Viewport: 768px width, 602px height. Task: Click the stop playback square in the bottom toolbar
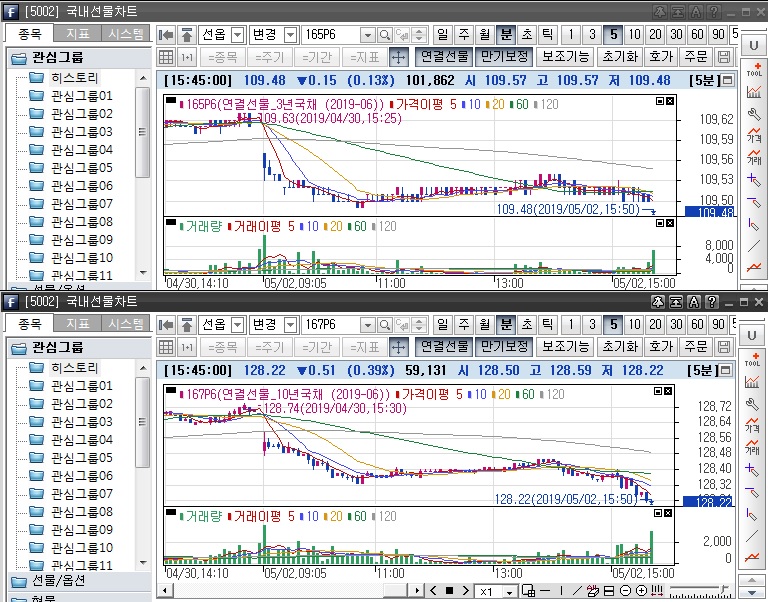coord(449,591)
